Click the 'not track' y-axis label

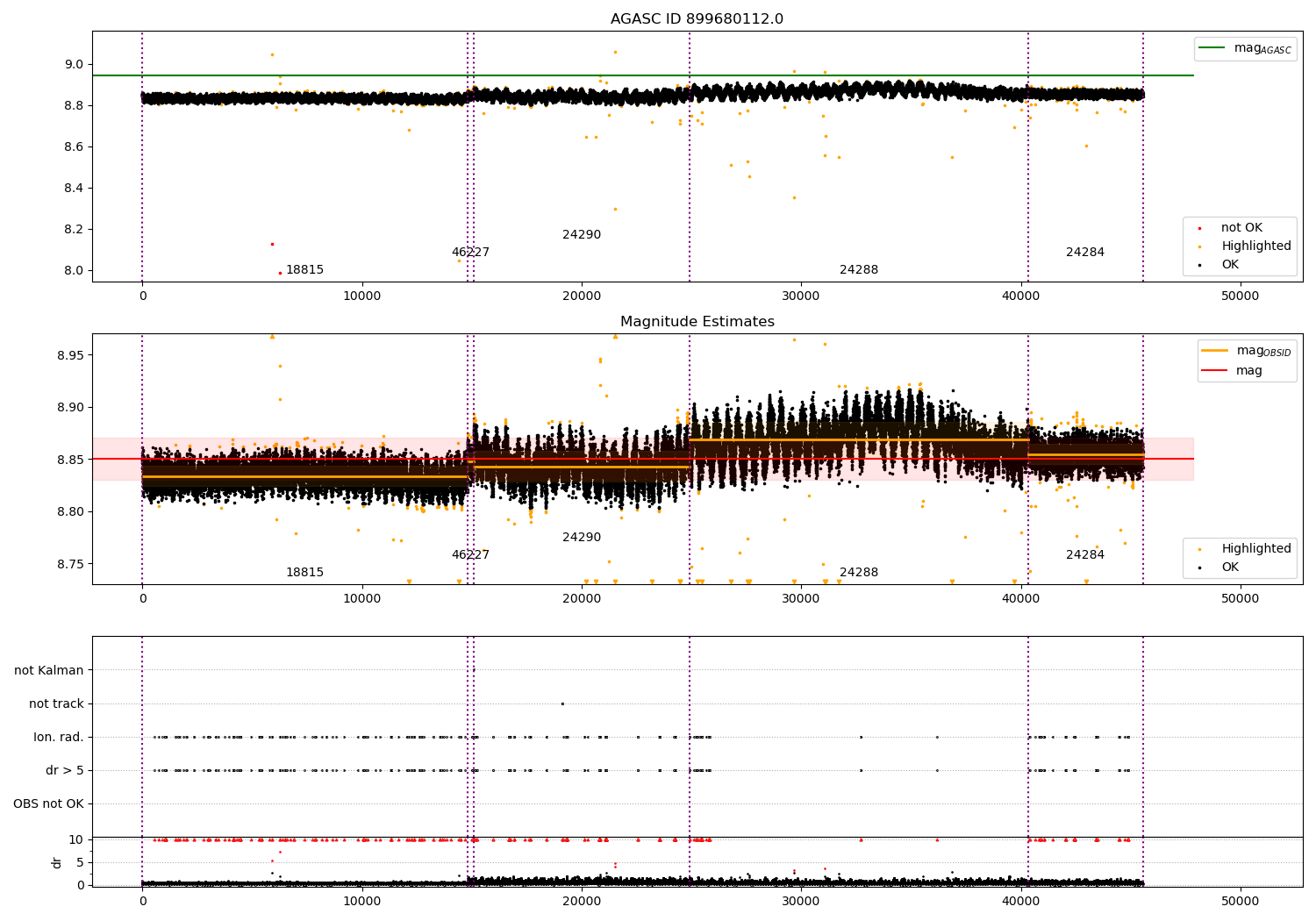56,703
